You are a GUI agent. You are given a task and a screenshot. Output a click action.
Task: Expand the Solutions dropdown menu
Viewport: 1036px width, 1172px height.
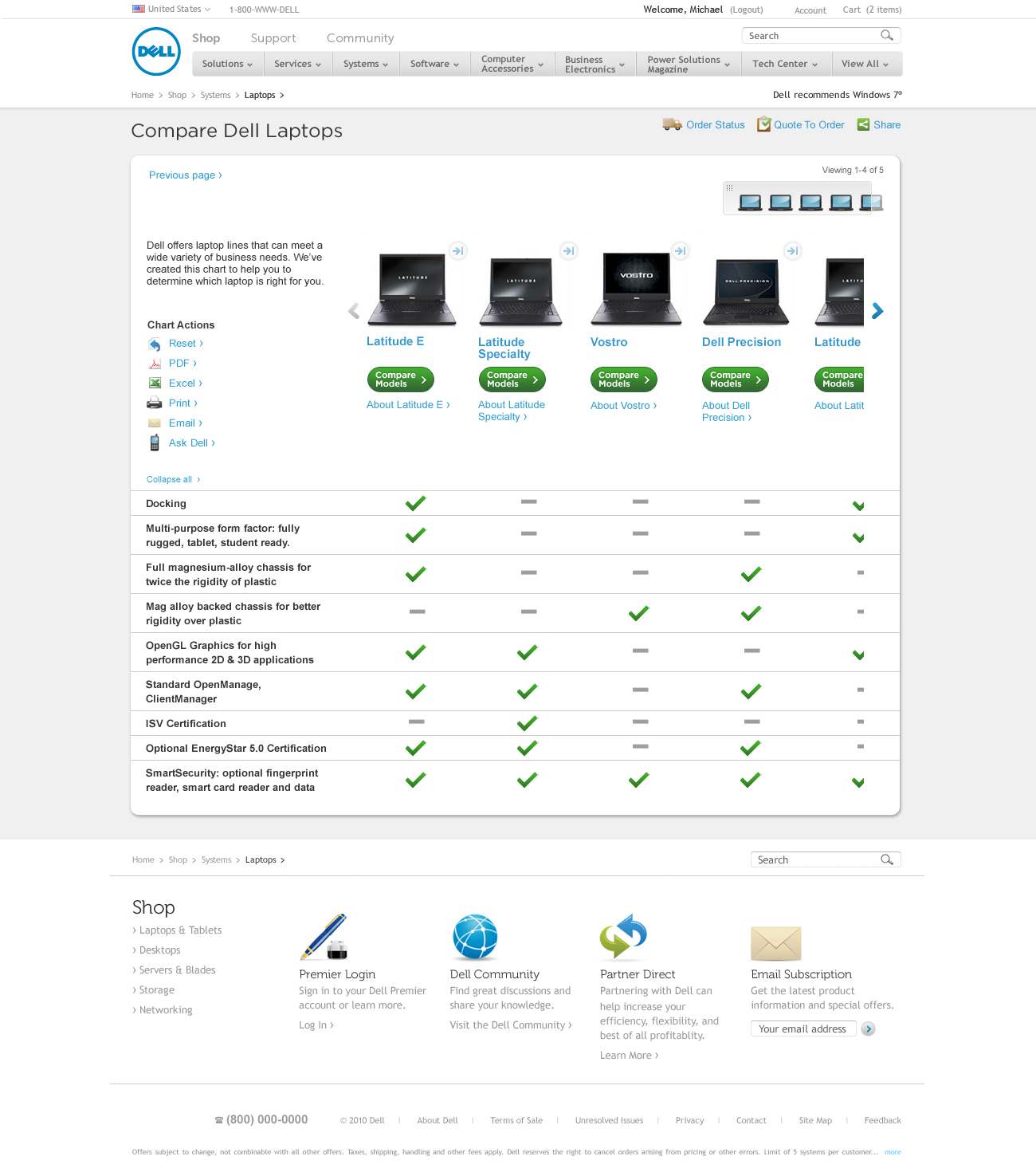227,64
